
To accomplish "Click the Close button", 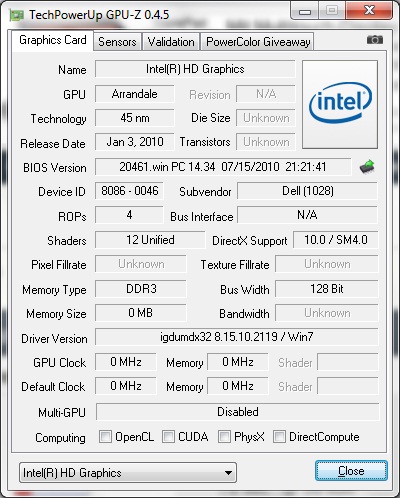I will coord(351,471).
